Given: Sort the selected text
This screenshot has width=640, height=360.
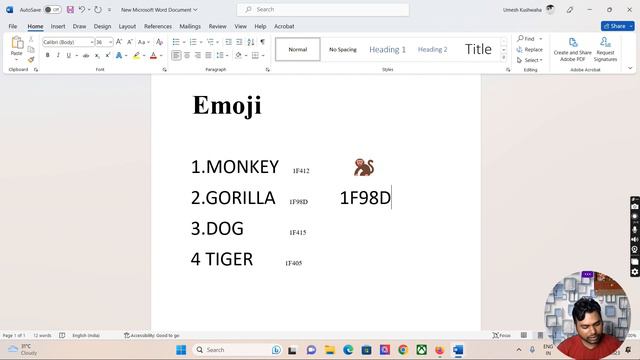Looking at the screenshot, I should pyautogui.click(x=251, y=42).
